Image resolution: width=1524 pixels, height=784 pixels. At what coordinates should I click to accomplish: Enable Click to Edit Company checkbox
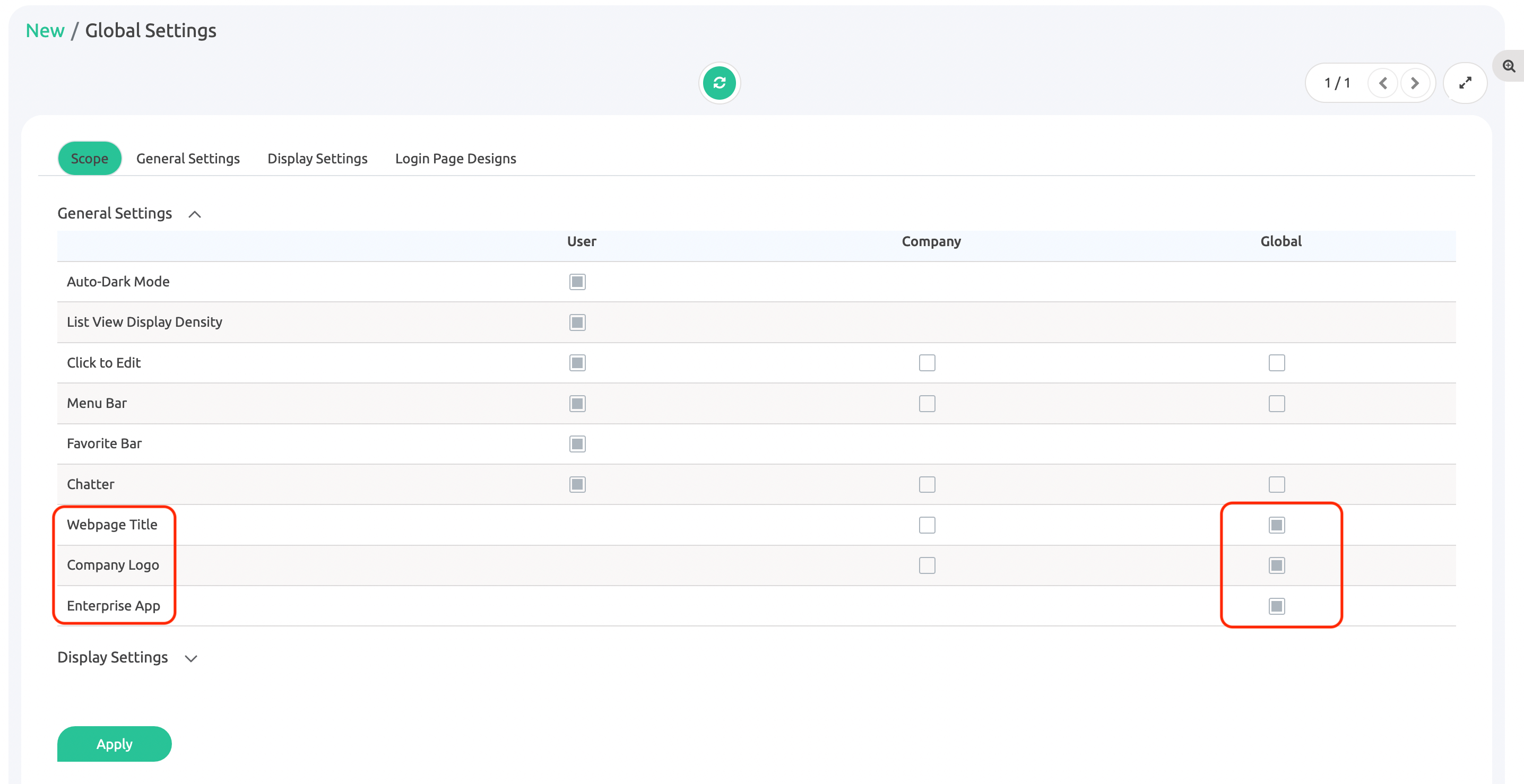click(x=926, y=362)
